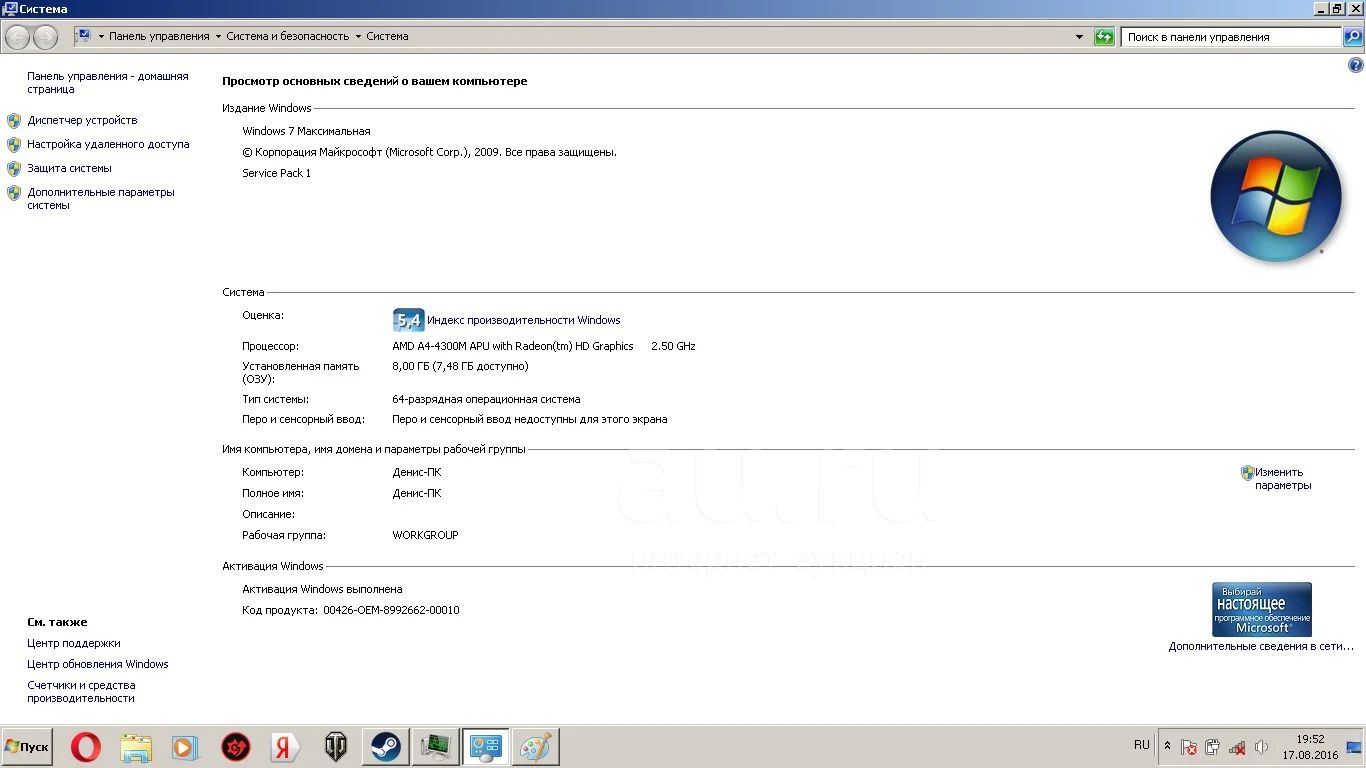This screenshot has width=1366, height=768.
Task: Click Система и безопасность in the breadcrumb
Action: click(288, 36)
